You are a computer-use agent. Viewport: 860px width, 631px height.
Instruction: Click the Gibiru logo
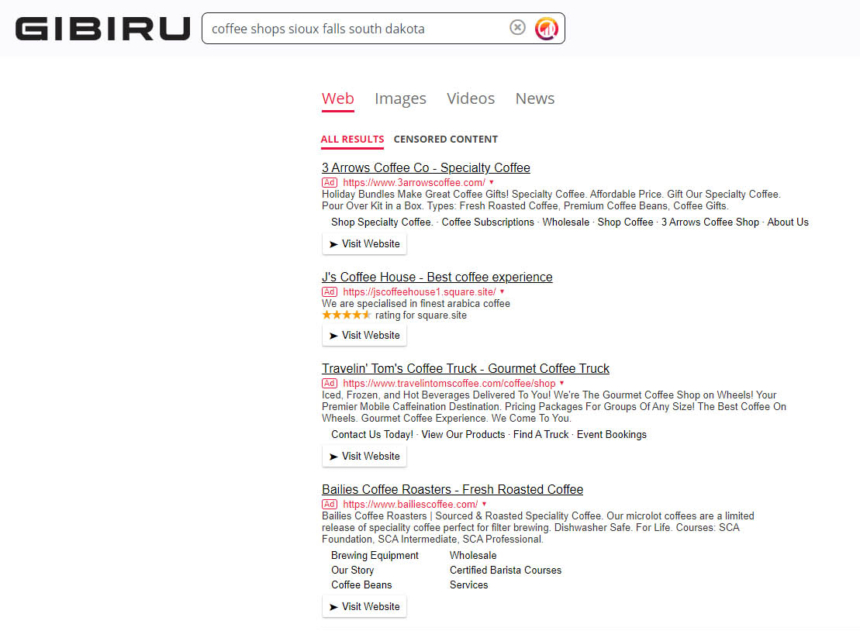(x=102, y=29)
